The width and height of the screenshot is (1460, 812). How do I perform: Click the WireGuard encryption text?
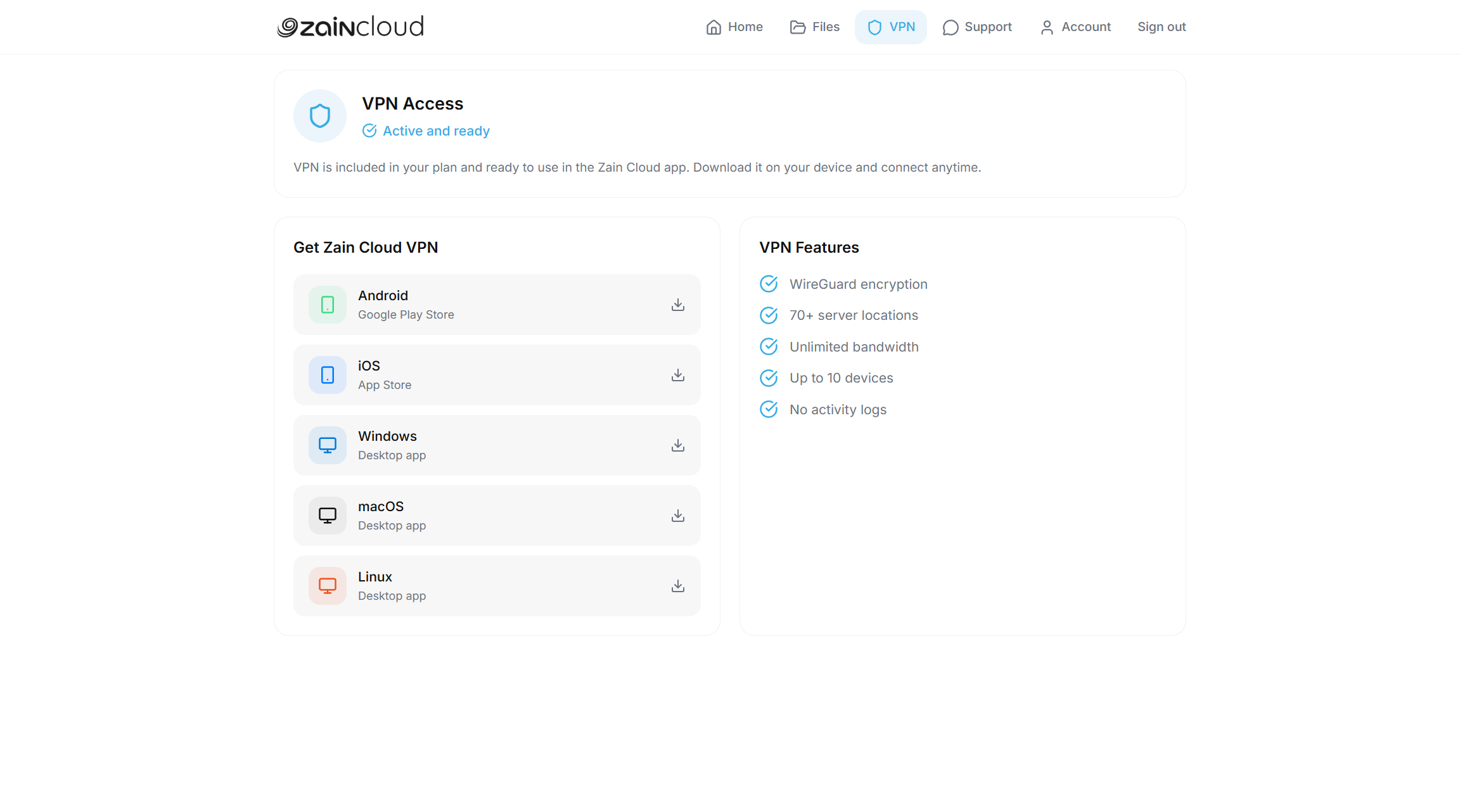859,284
